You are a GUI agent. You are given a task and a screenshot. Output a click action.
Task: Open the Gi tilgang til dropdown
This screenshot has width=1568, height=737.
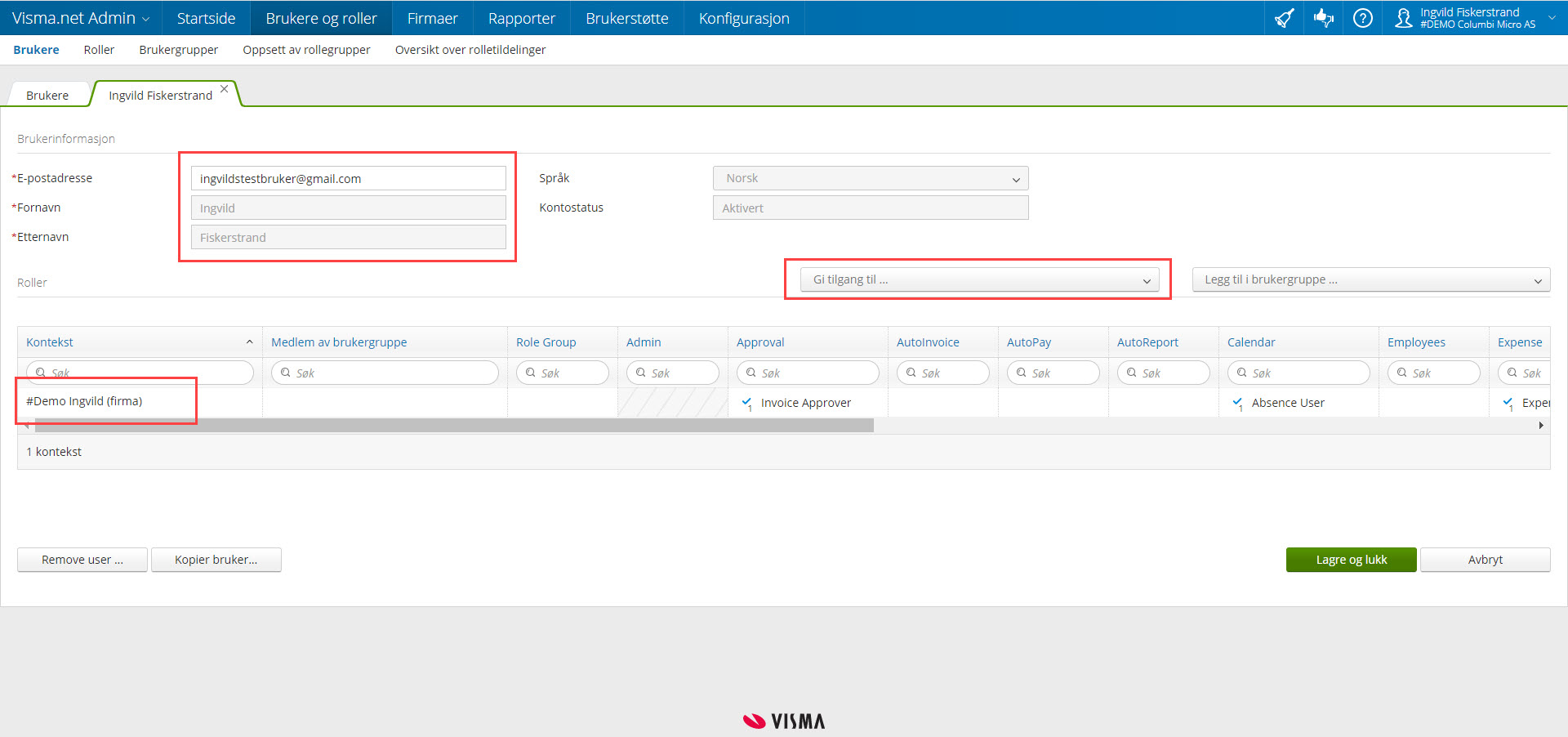pos(979,279)
